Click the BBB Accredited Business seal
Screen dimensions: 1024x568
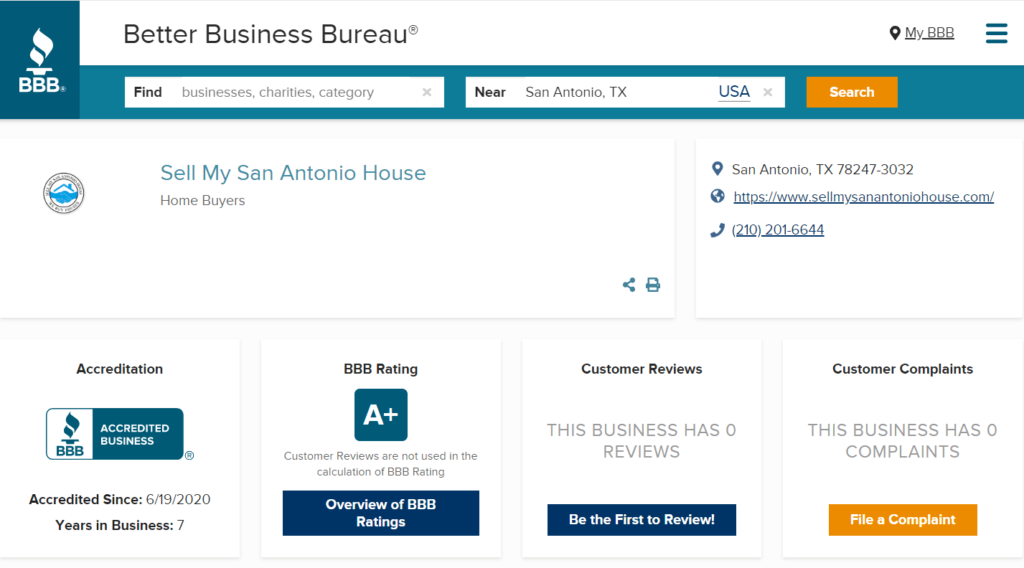tap(120, 434)
